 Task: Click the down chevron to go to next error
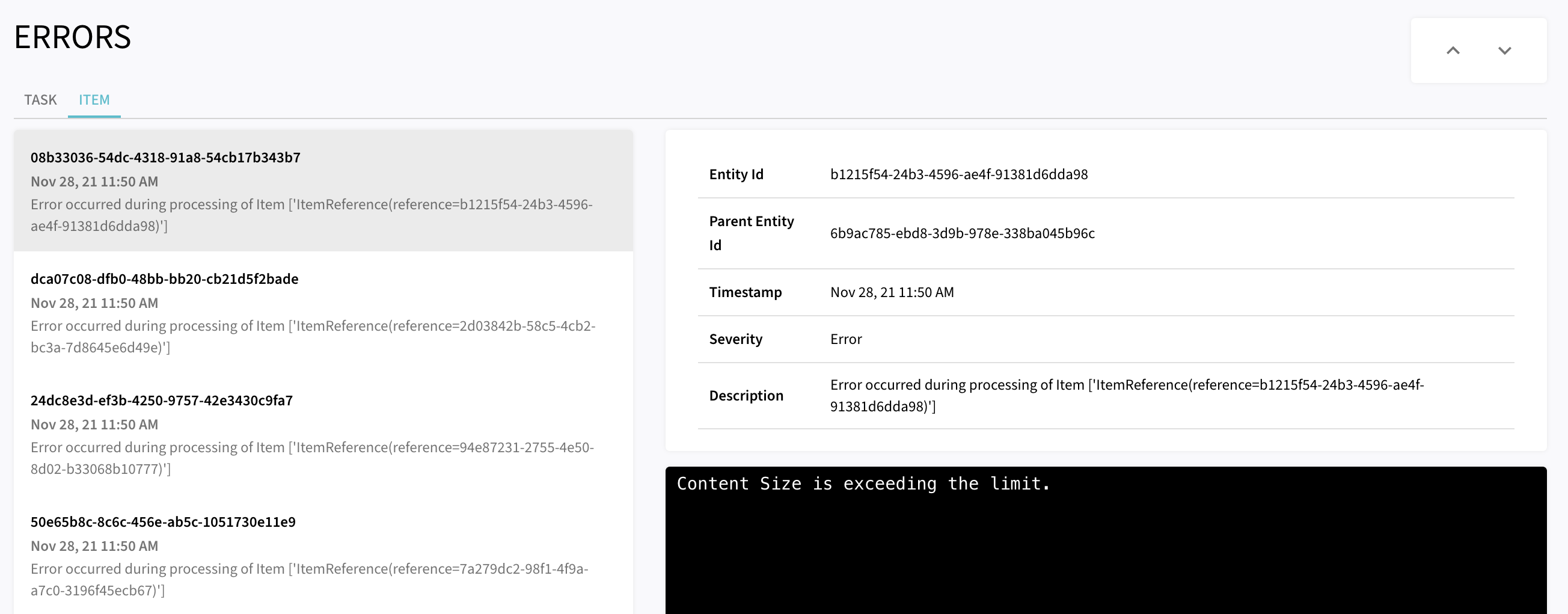click(1504, 51)
